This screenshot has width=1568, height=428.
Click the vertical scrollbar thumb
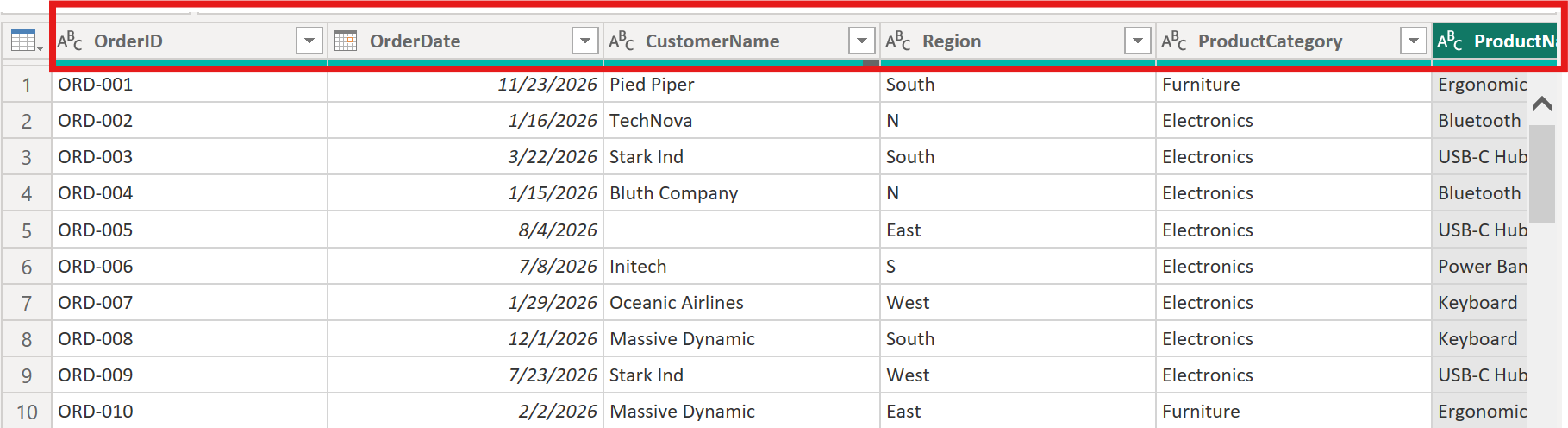click(1542, 174)
